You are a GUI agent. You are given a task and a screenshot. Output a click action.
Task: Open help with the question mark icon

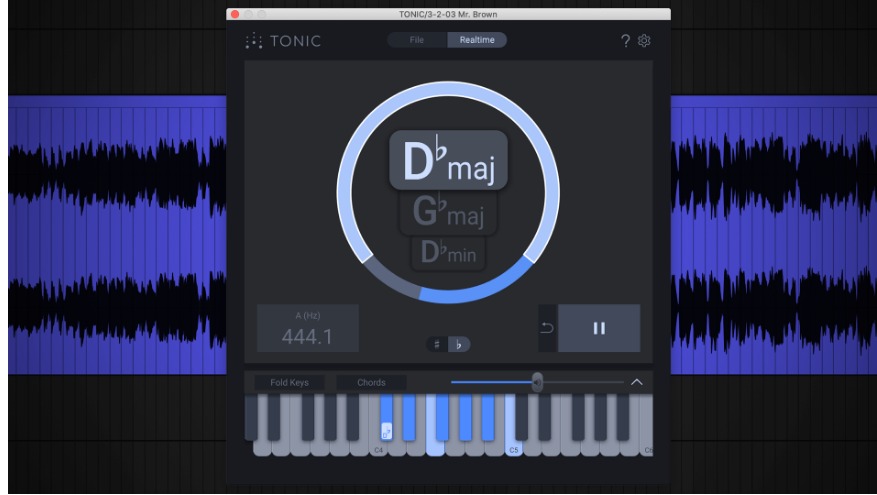coord(625,41)
